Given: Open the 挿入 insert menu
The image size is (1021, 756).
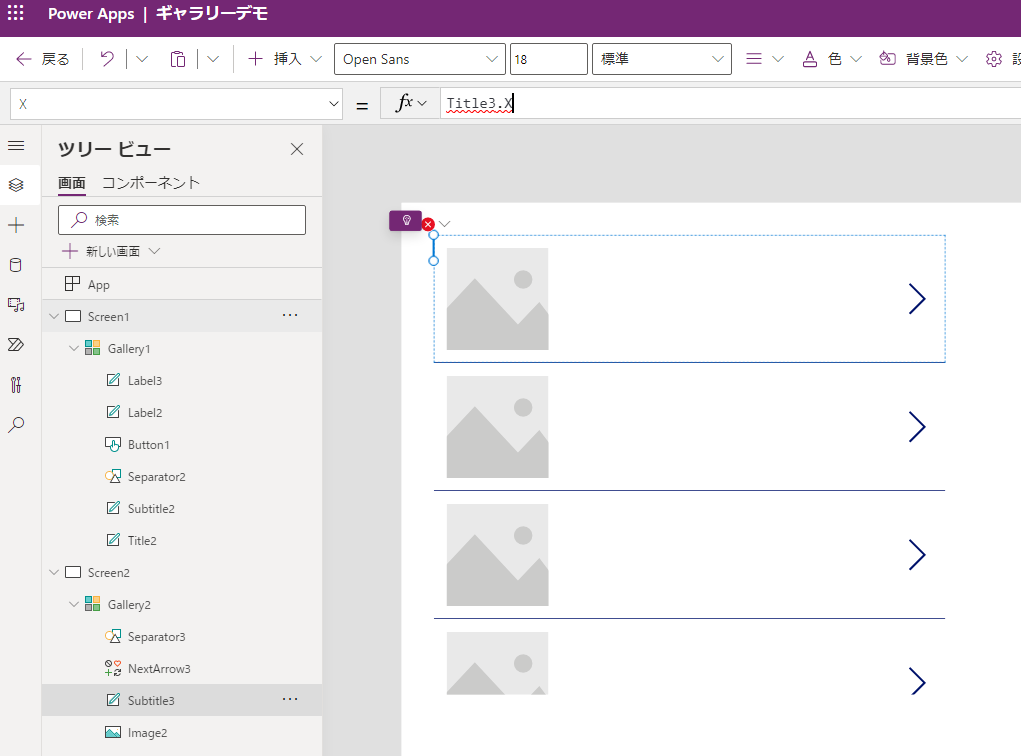Looking at the screenshot, I should [x=285, y=59].
